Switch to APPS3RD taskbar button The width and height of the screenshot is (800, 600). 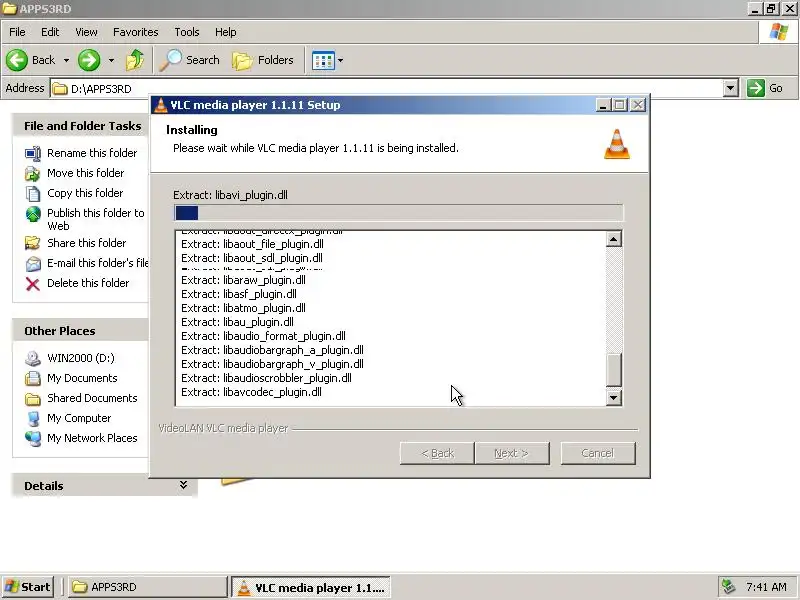(147, 587)
